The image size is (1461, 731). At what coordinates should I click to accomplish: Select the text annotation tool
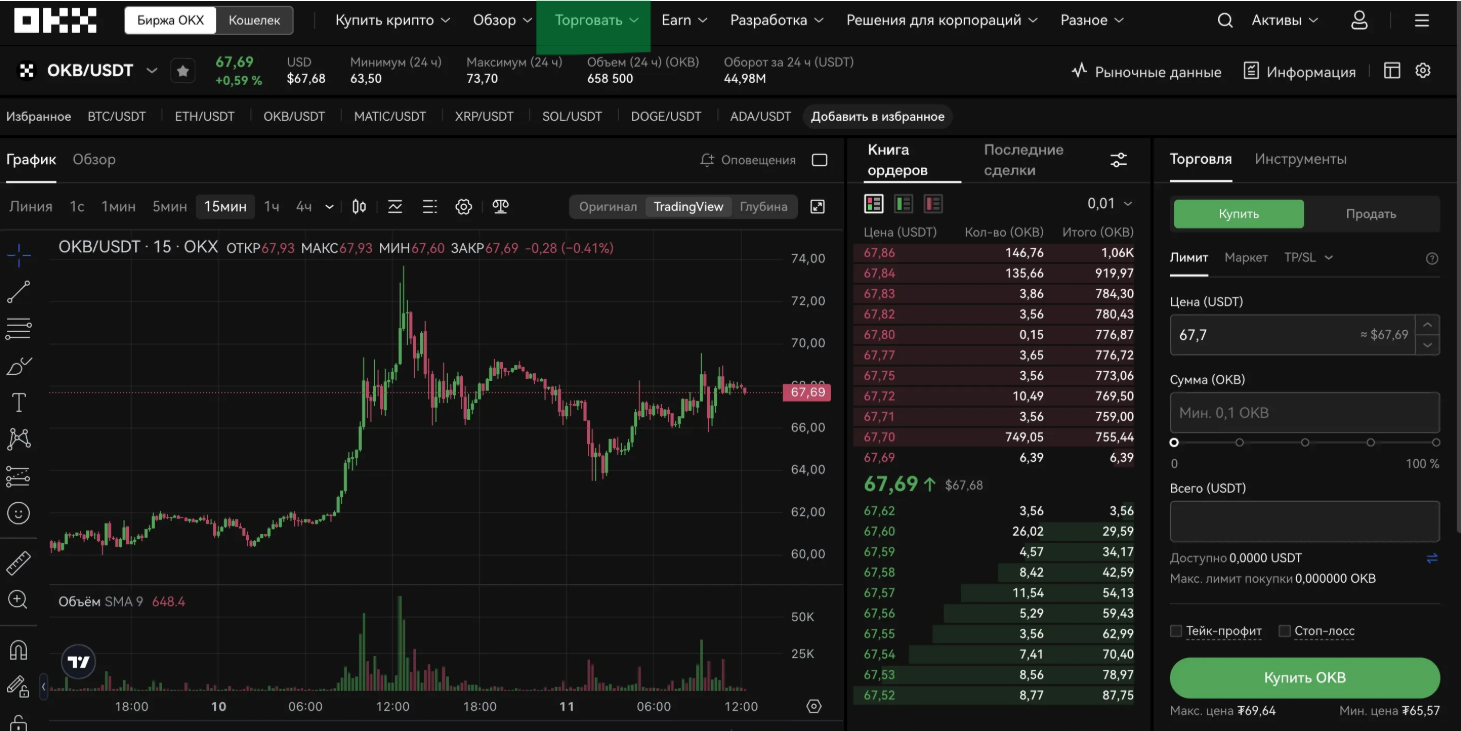pyautogui.click(x=19, y=403)
